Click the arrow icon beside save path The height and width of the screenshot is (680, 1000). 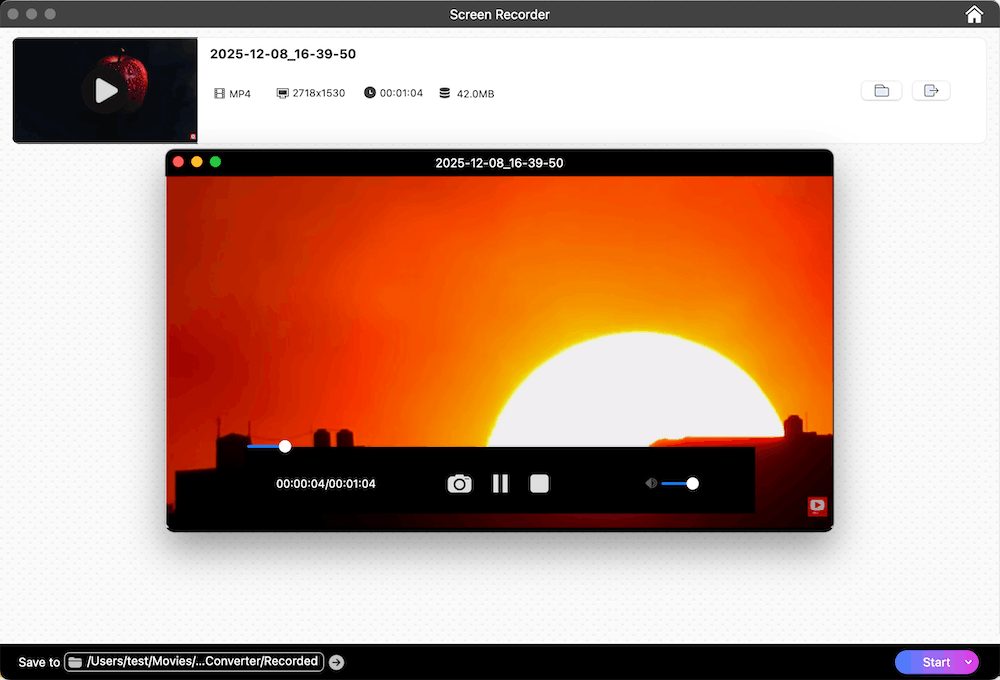tap(337, 662)
